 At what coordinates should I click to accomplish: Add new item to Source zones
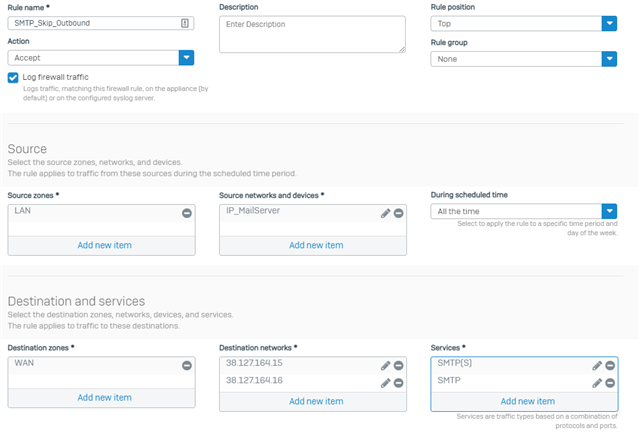(104, 245)
